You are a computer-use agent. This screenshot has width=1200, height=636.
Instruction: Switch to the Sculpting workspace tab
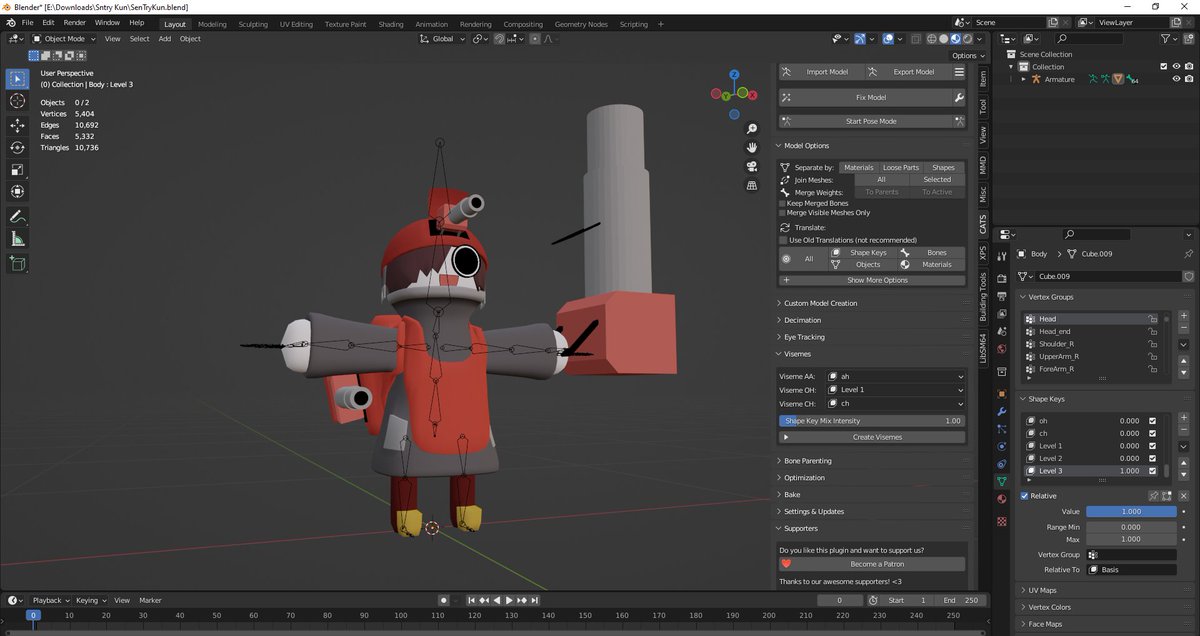click(253, 24)
